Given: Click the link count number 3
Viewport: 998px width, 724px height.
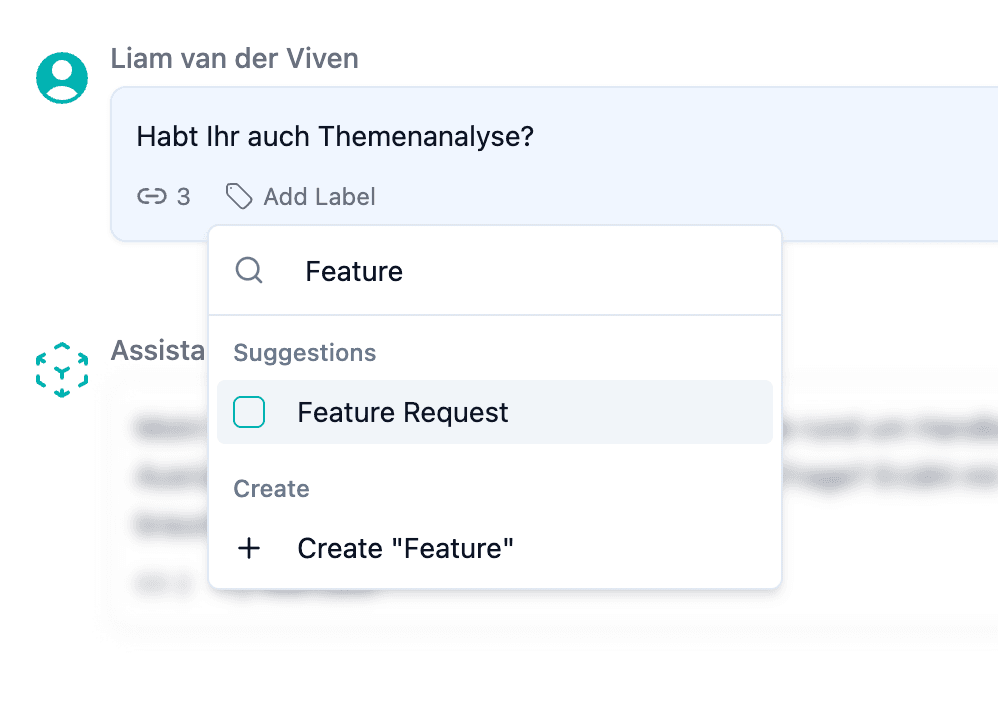Looking at the screenshot, I should 183,197.
